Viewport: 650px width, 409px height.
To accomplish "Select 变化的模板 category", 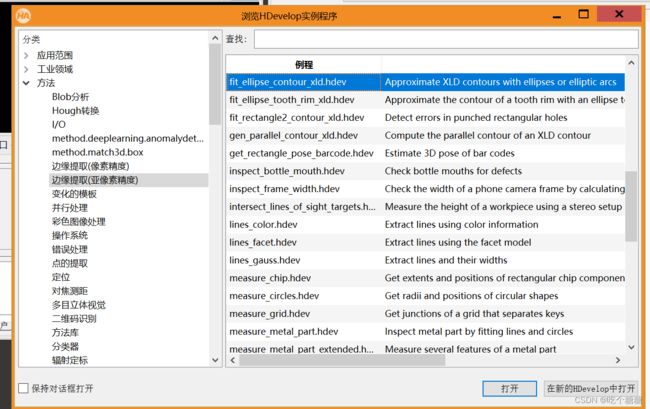I will pos(74,194).
